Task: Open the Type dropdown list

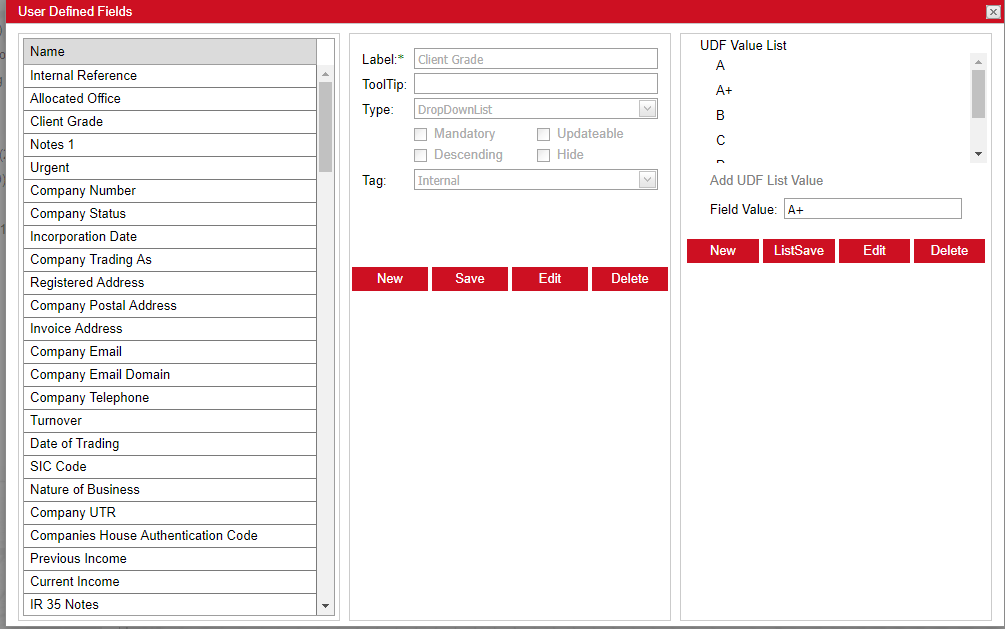Action: tap(647, 109)
